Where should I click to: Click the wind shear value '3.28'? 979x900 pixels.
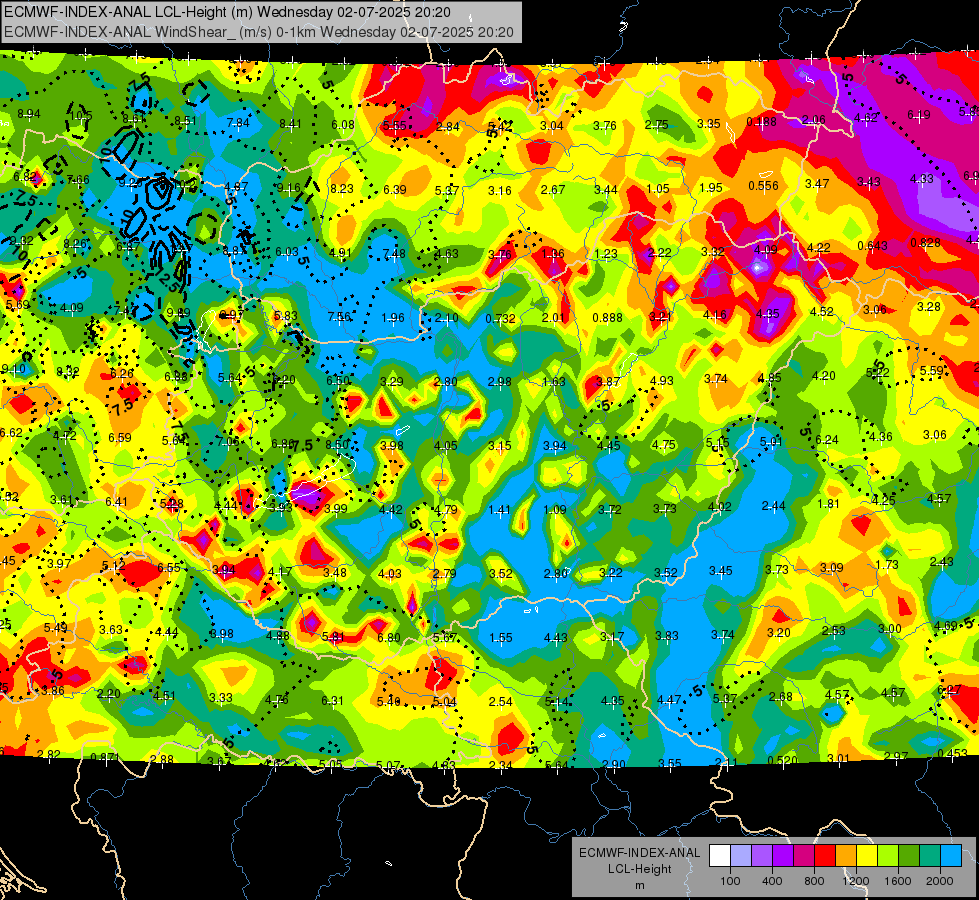tap(928, 307)
